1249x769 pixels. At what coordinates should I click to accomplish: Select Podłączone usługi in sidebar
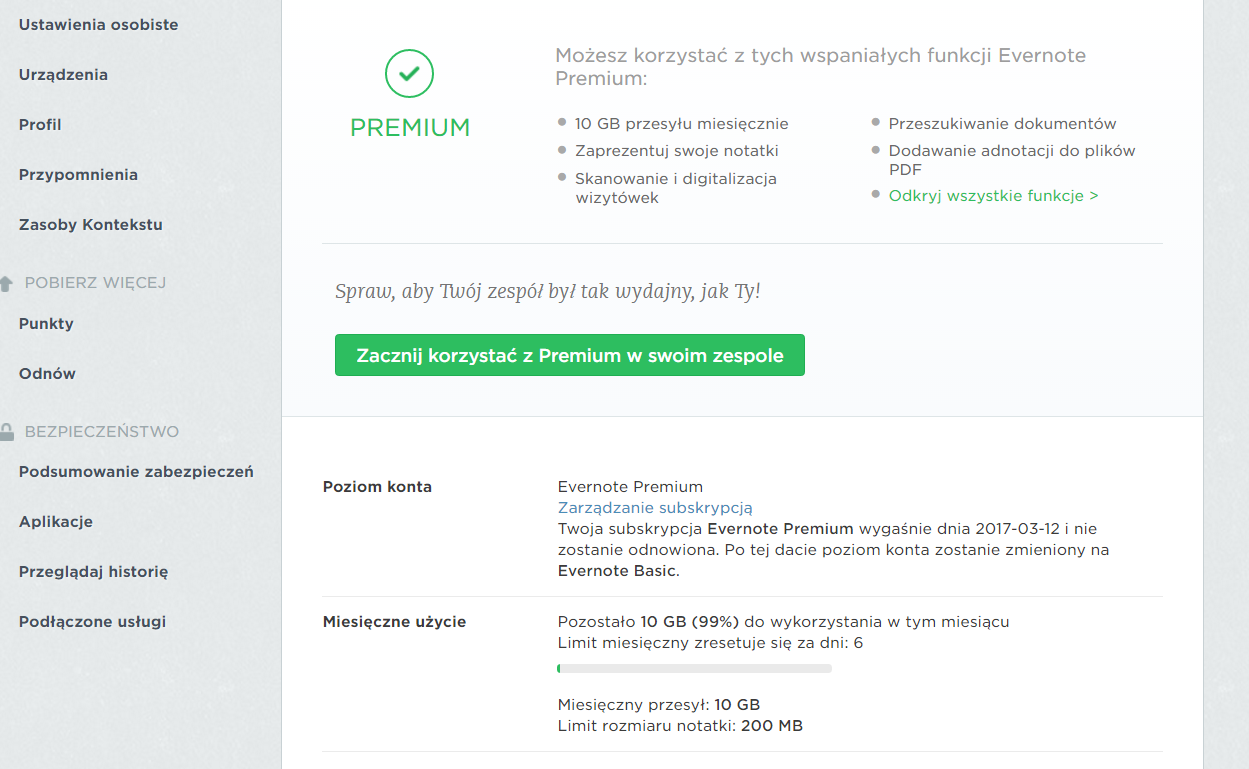tap(92, 622)
